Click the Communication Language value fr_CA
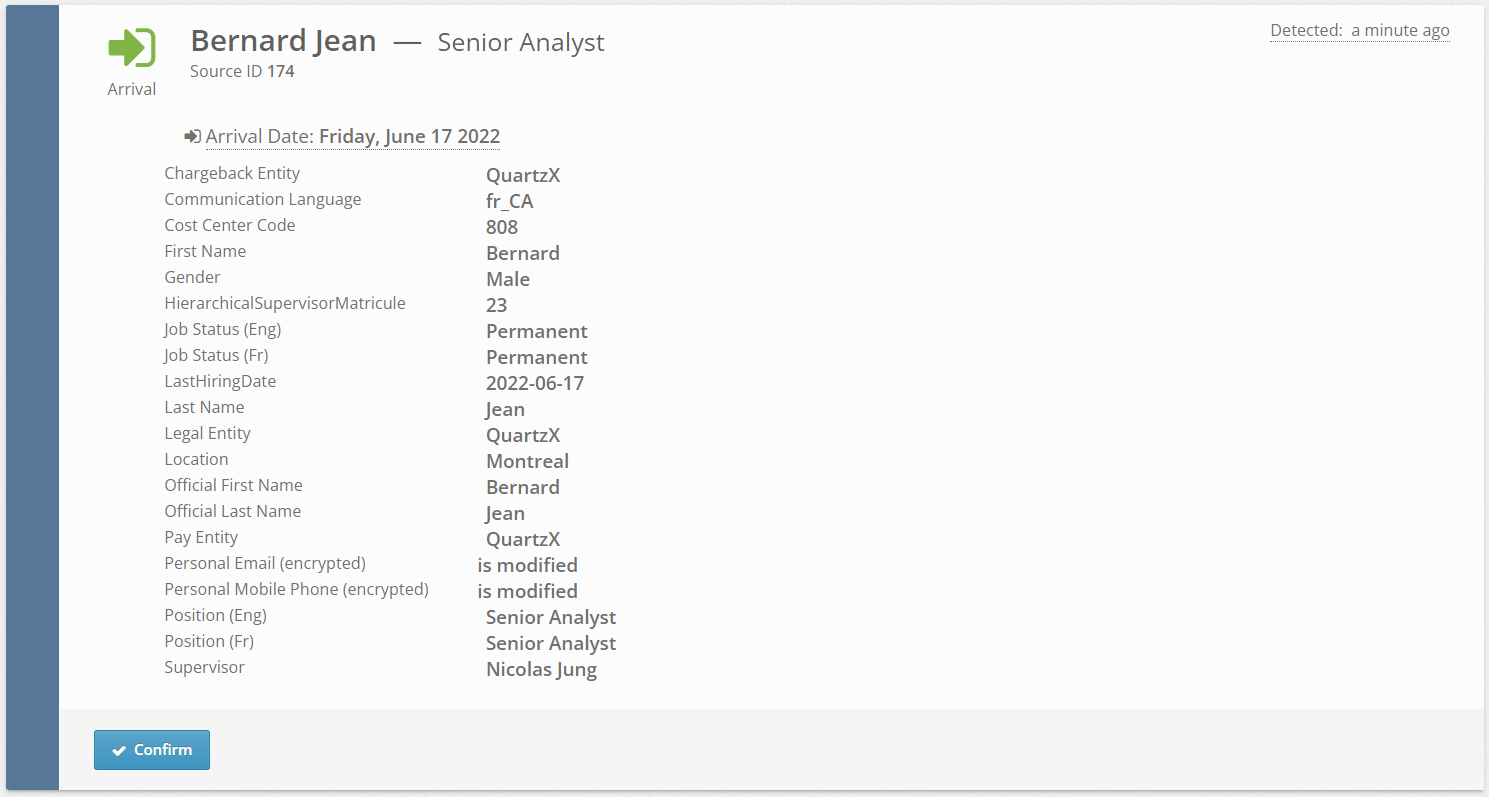Viewport: 1489px width, 797px height. click(x=510, y=201)
